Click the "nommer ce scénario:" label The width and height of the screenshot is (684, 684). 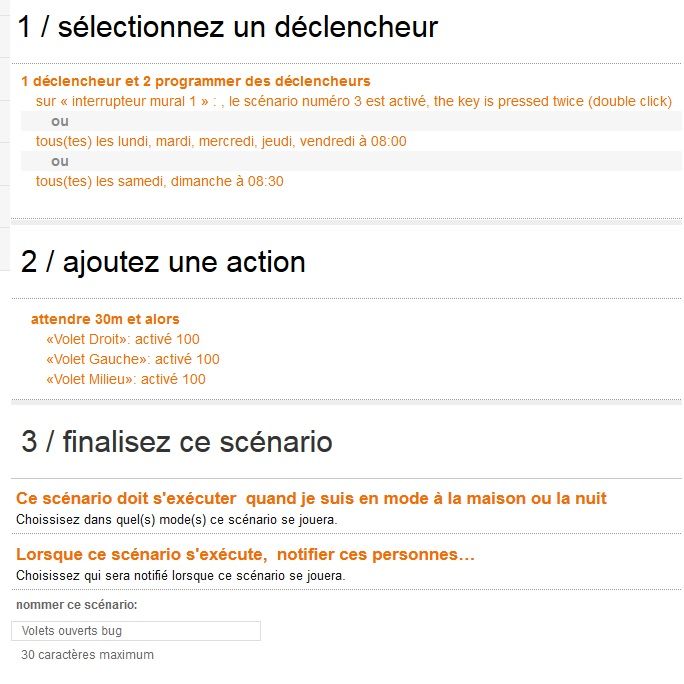77,605
